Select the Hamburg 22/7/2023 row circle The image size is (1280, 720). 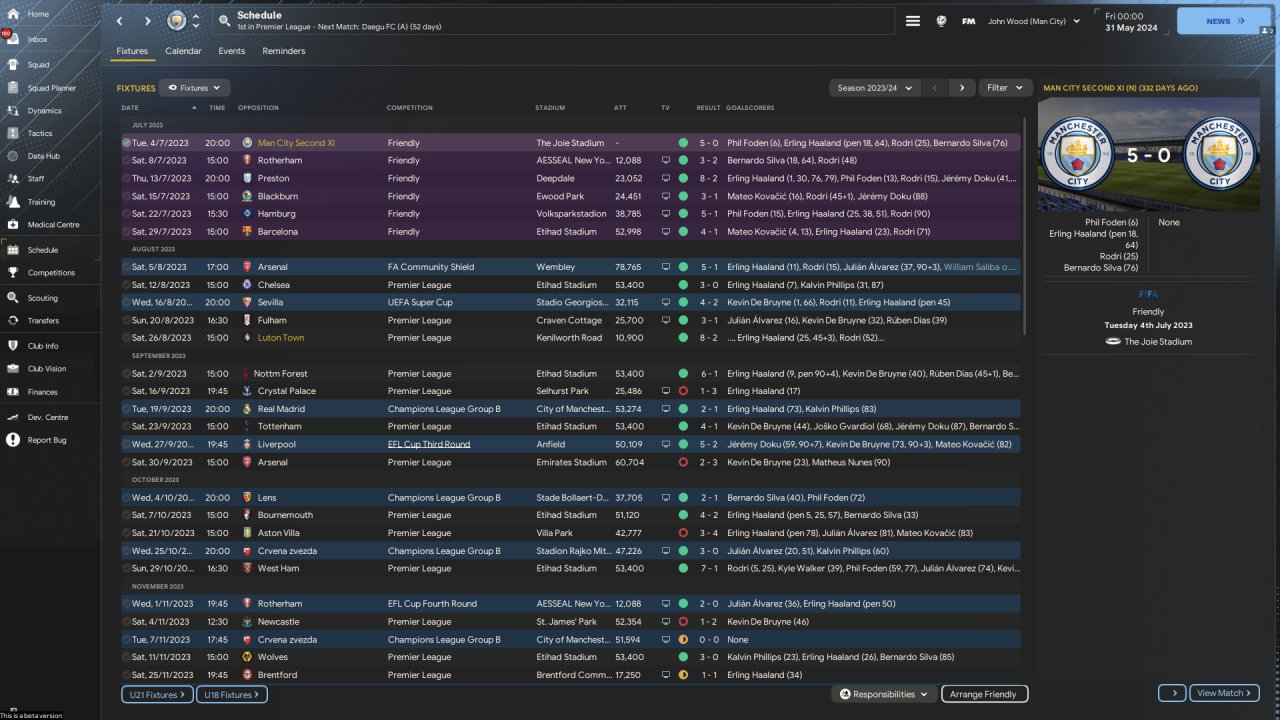[126, 214]
